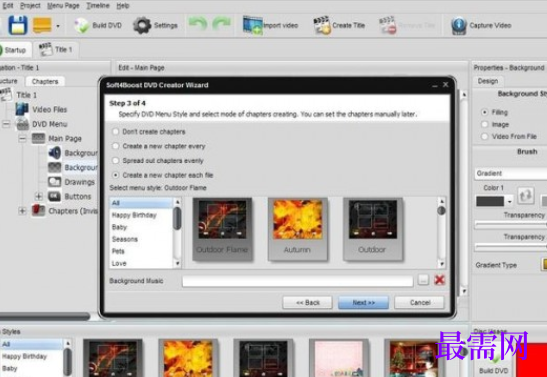Open the Gradient brush dropdown
547x377 pixels.
click(x=511, y=173)
